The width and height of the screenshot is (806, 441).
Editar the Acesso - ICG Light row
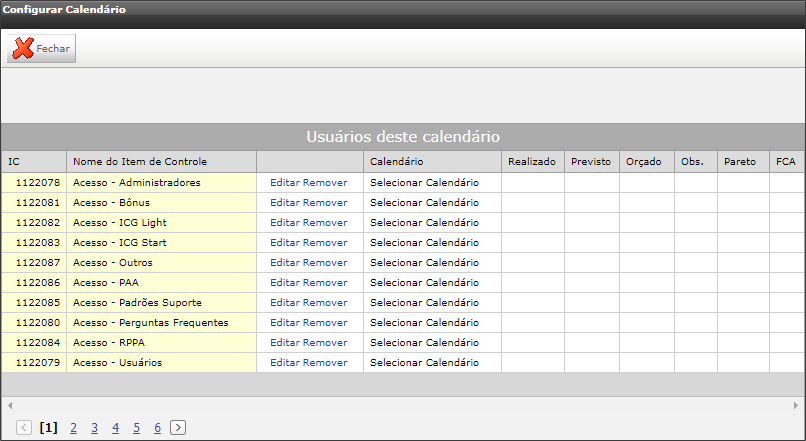(285, 223)
